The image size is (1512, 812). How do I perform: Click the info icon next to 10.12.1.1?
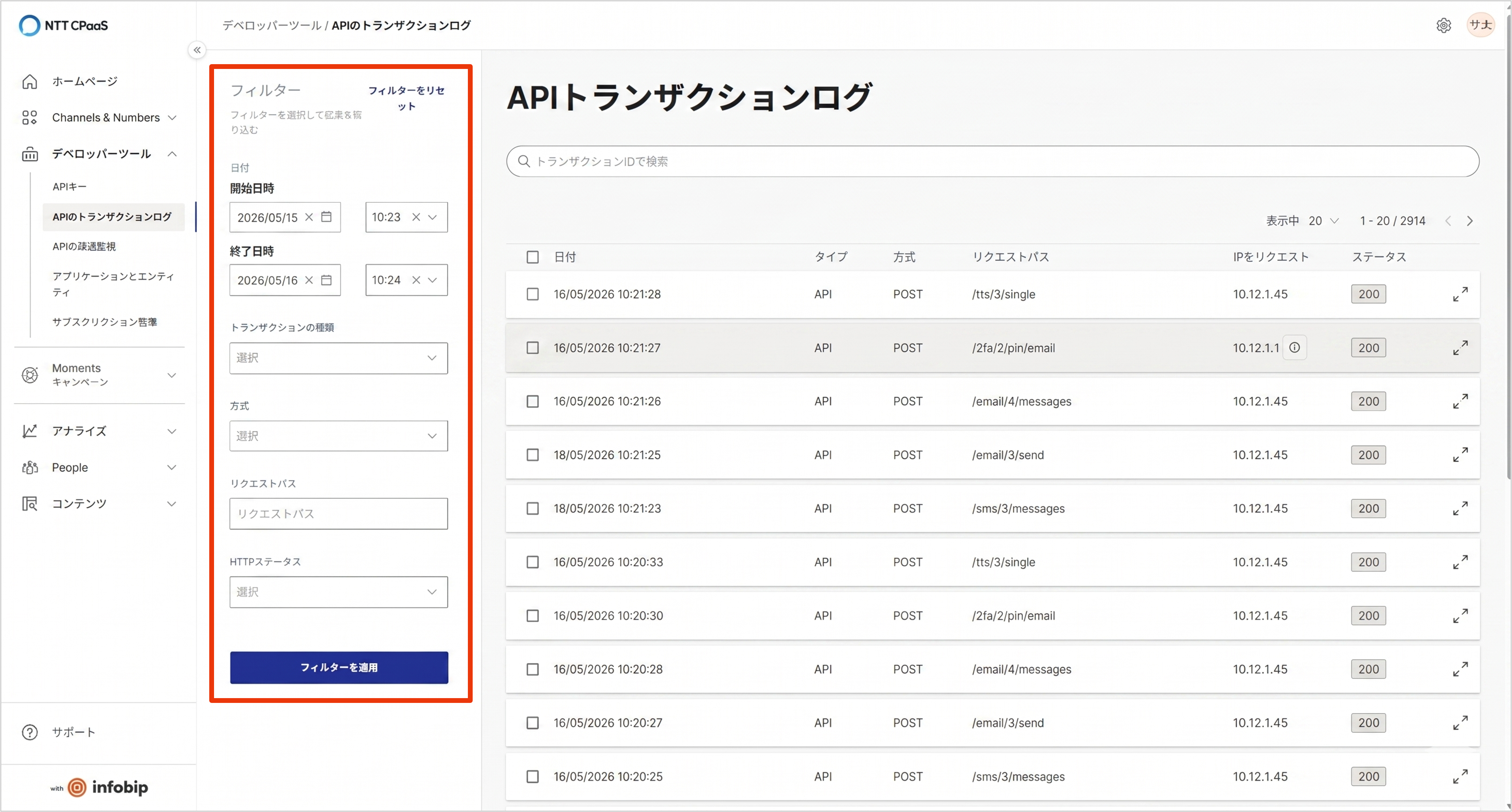click(1294, 348)
